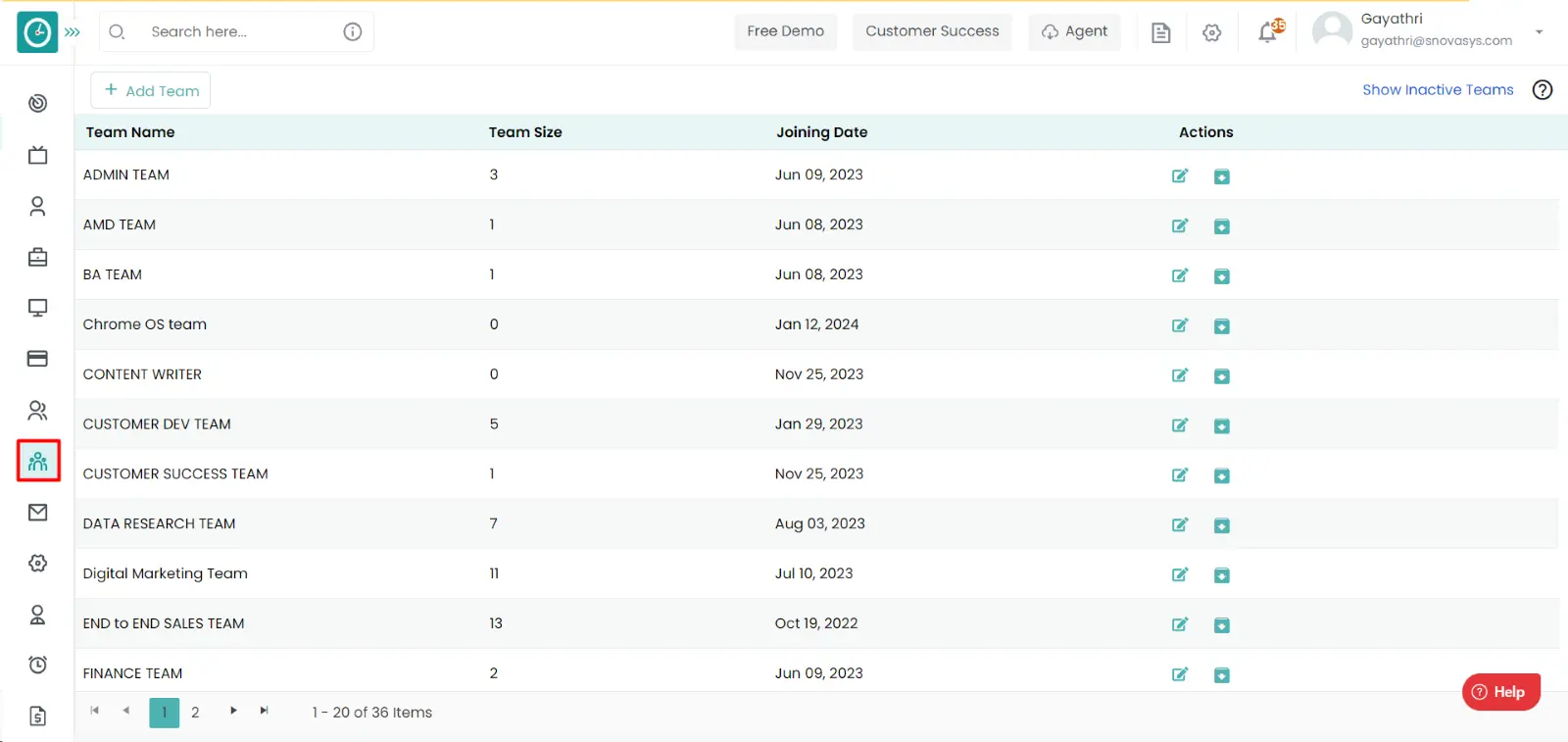Archive the BA TEAM row
This screenshot has height=742, width=1568.
[x=1222, y=276]
